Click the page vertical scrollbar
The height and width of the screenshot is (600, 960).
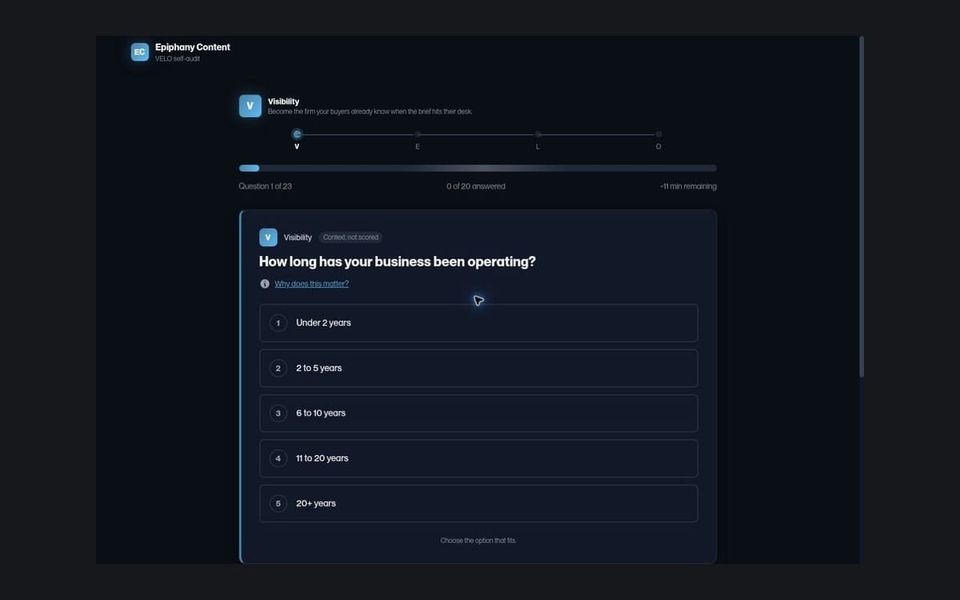861,206
